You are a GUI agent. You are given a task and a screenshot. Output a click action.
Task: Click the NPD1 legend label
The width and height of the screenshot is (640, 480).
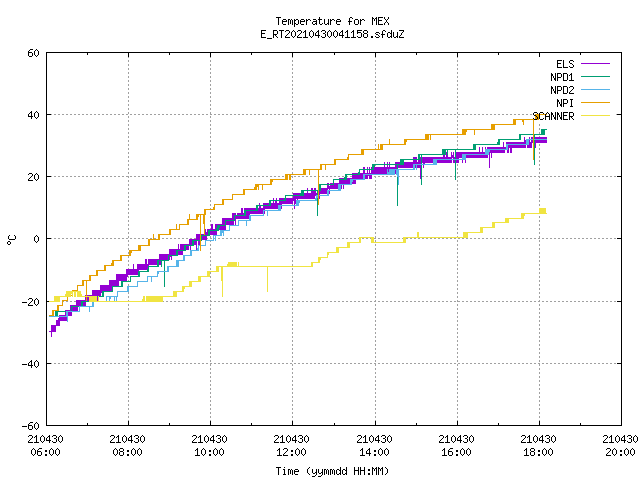point(562,77)
